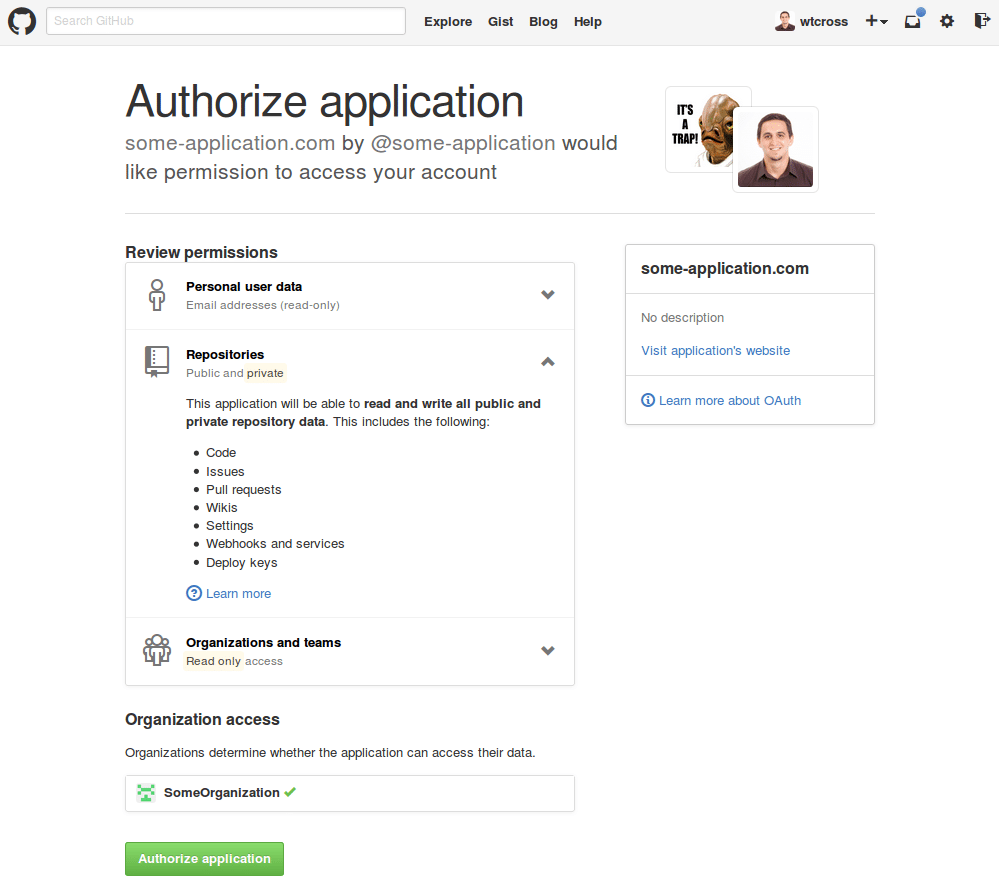
Task: Click the It's a Trap application avatar
Action: pyautogui.click(x=699, y=129)
